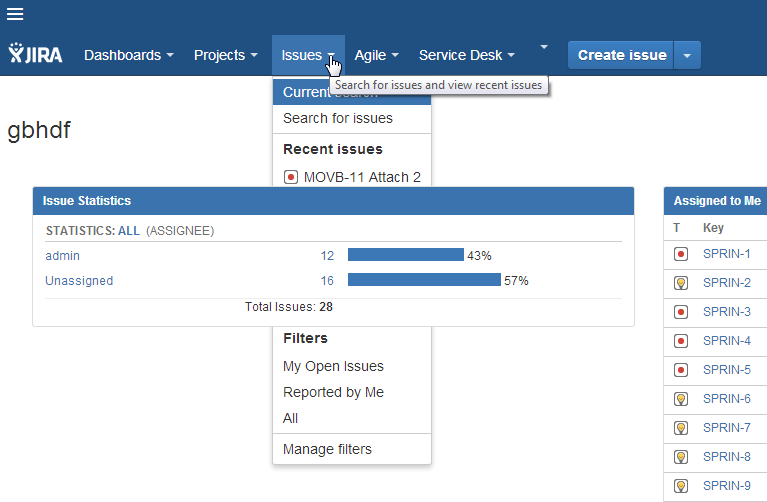Click the lightbulb icon for SPRIN-2
Viewport: 767px width, 502px height.
680,283
